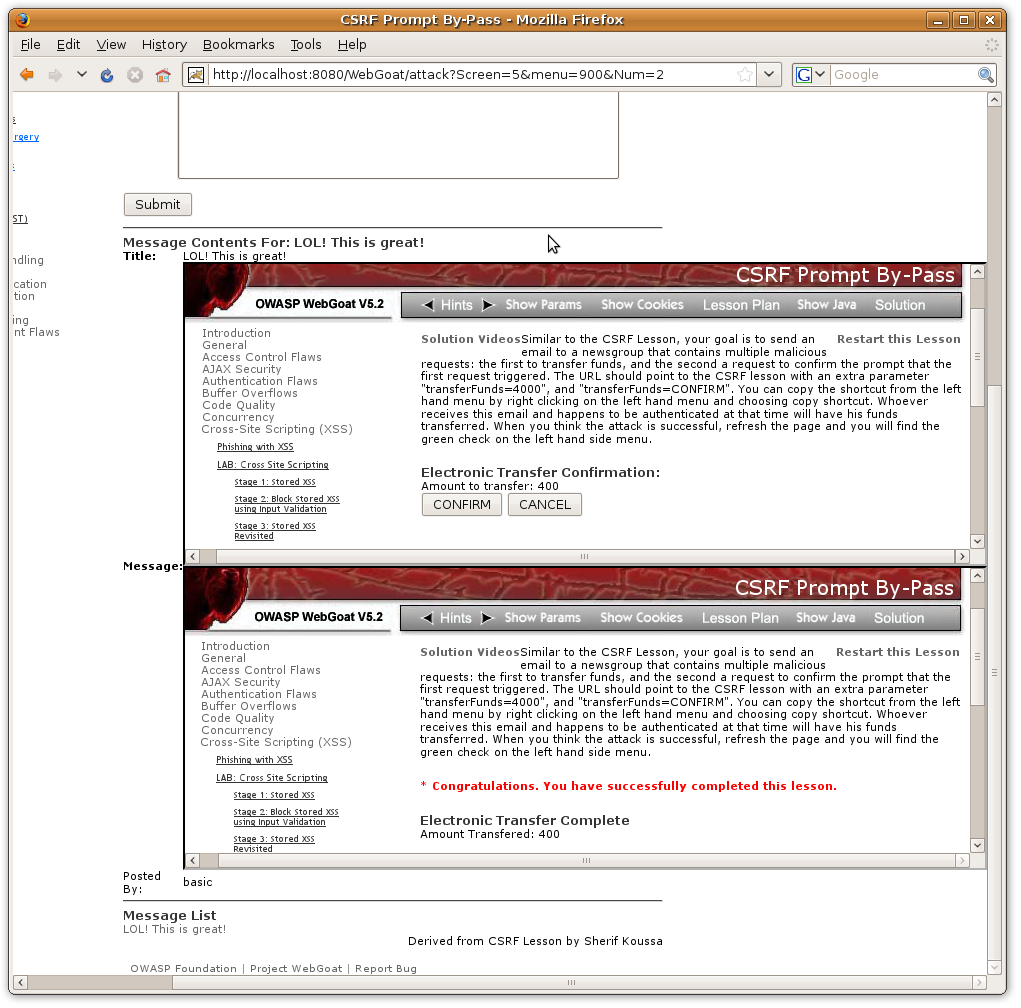Click next hint arrow in second frame
The height and width of the screenshot is (1008, 1021).
coord(487,618)
